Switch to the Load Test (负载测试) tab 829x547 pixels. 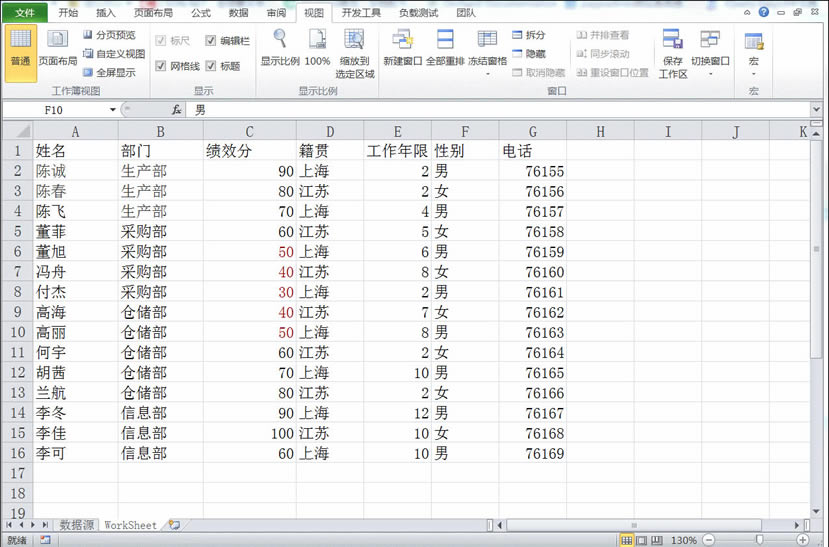pyautogui.click(x=418, y=13)
